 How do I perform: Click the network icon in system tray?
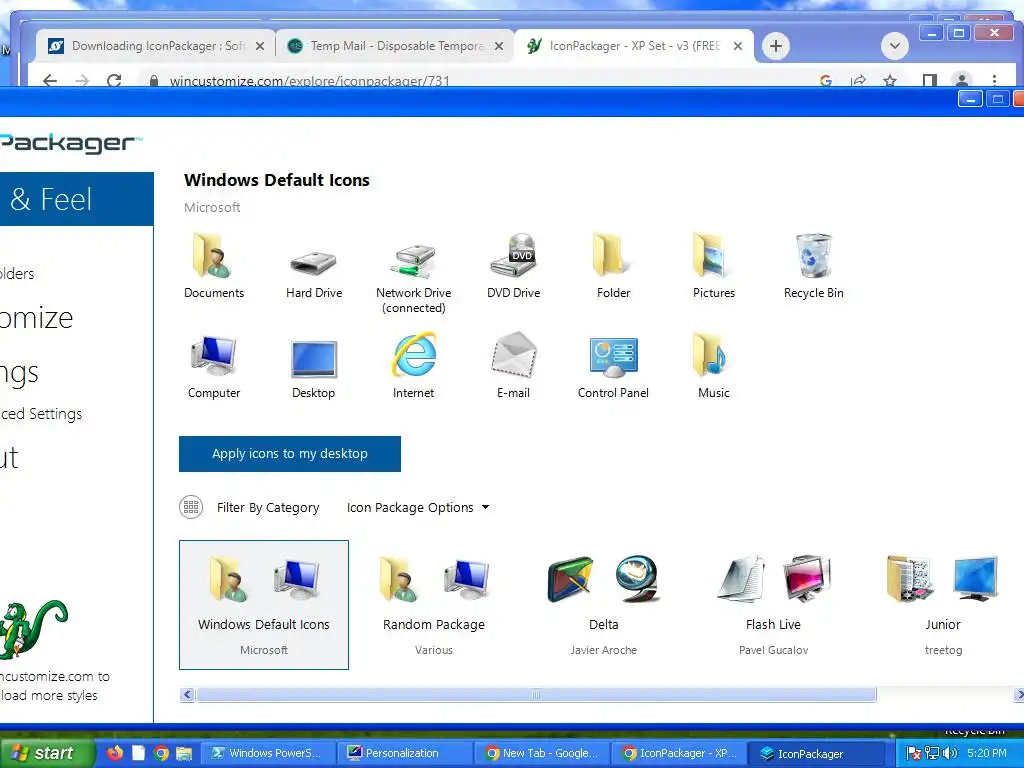932,753
